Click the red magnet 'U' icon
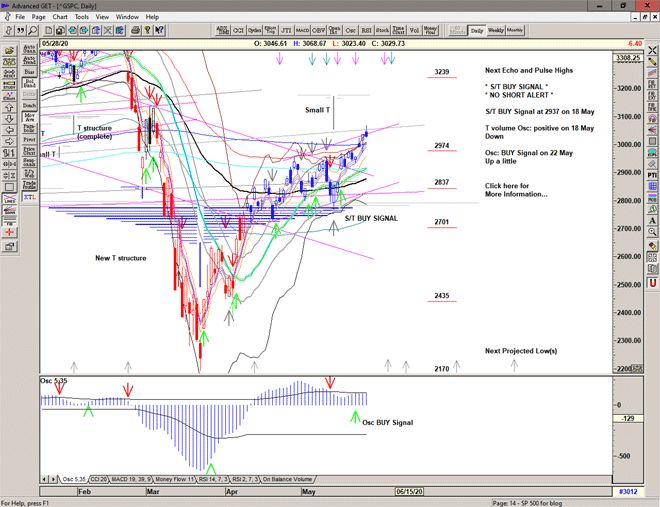The image size is (660, 507). coord(652,283)
